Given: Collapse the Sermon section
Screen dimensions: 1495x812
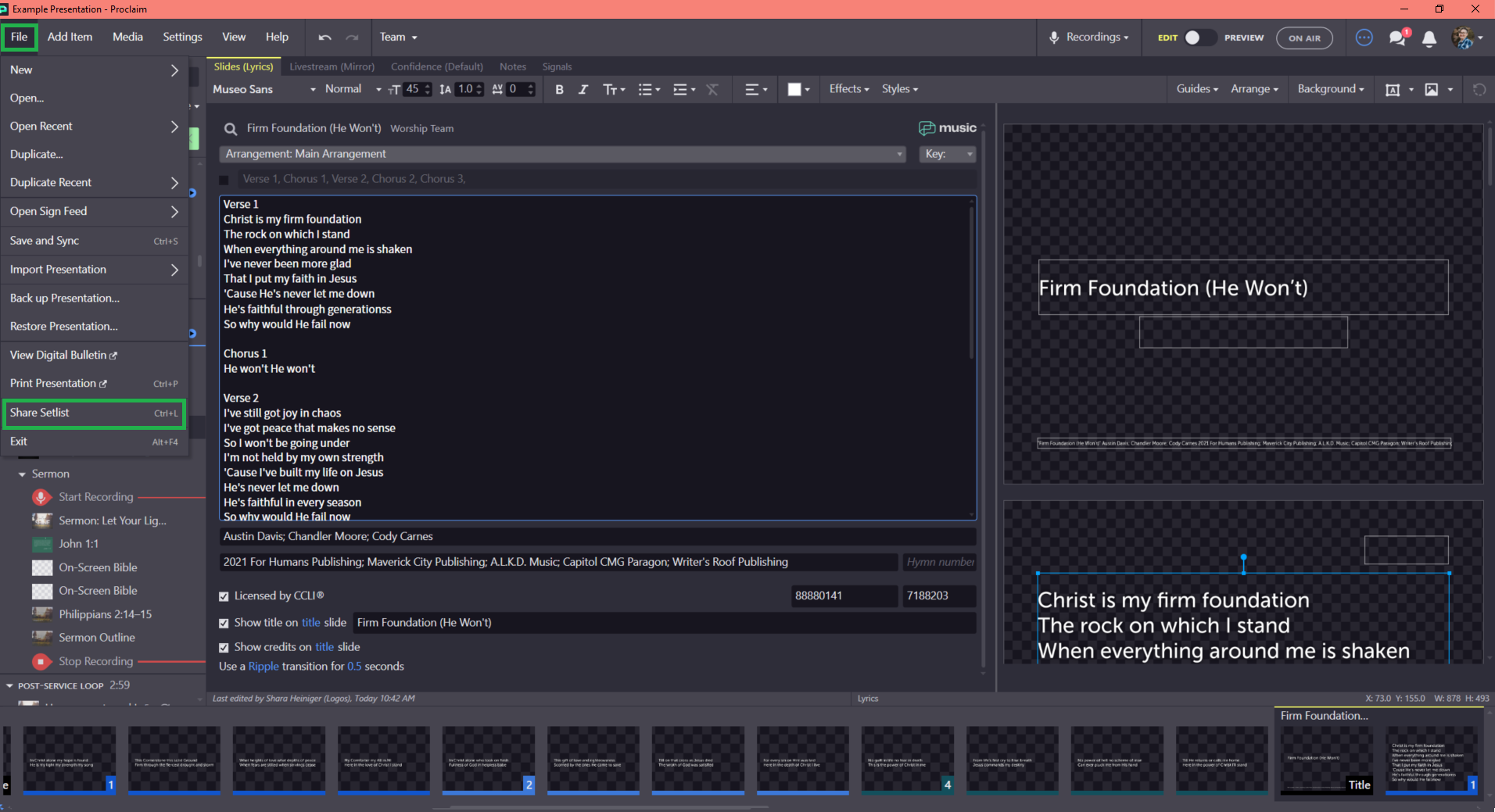Looking at the screenshot, I should 22,474.
